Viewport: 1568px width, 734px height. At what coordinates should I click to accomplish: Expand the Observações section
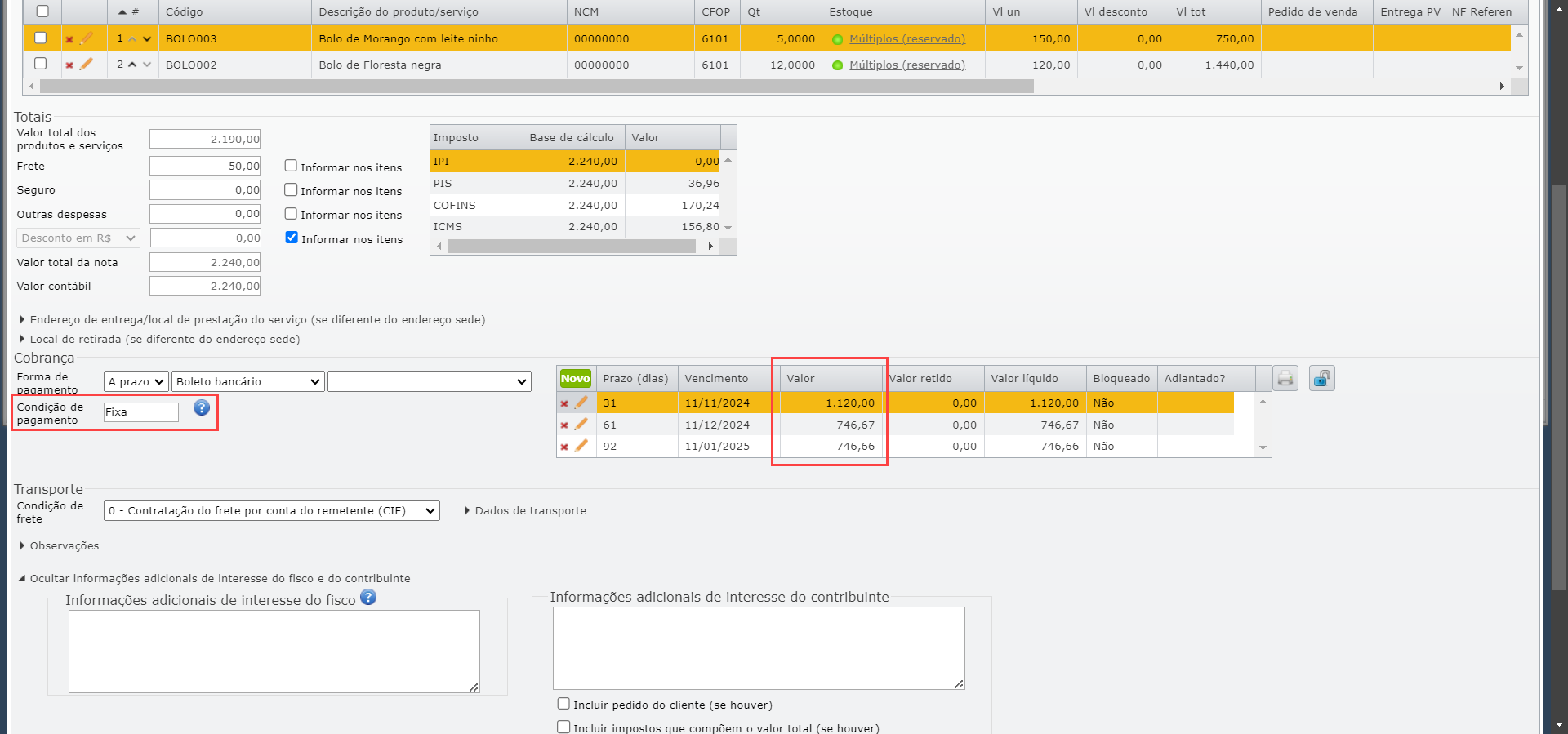click(59, 545)
